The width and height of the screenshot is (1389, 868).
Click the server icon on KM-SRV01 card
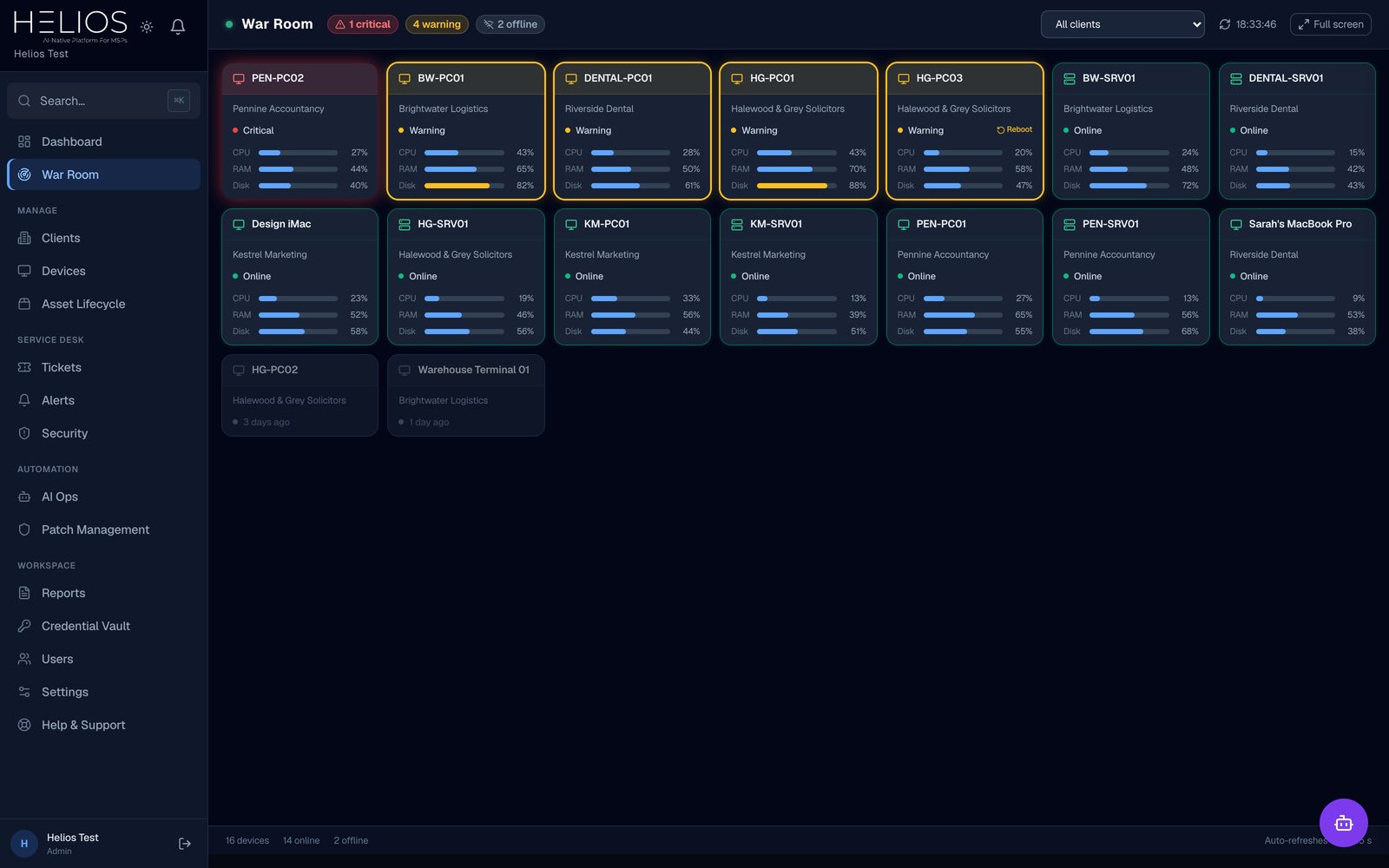click(x=737, y=224)
